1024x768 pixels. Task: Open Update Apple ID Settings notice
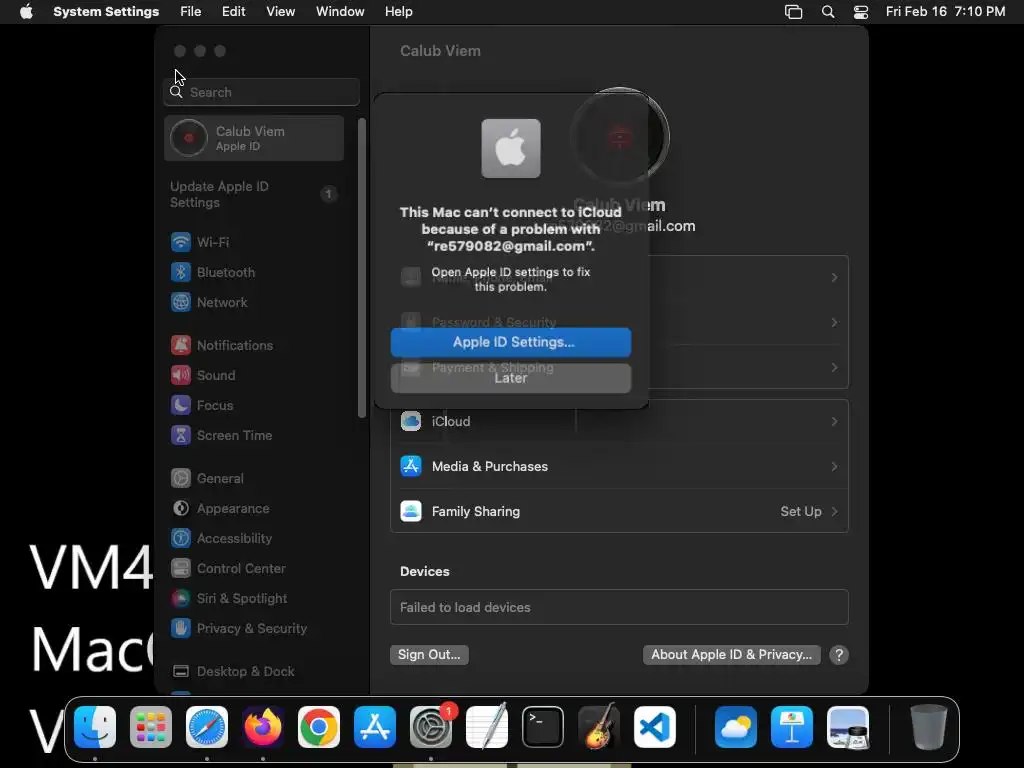[x=254, y=194]
